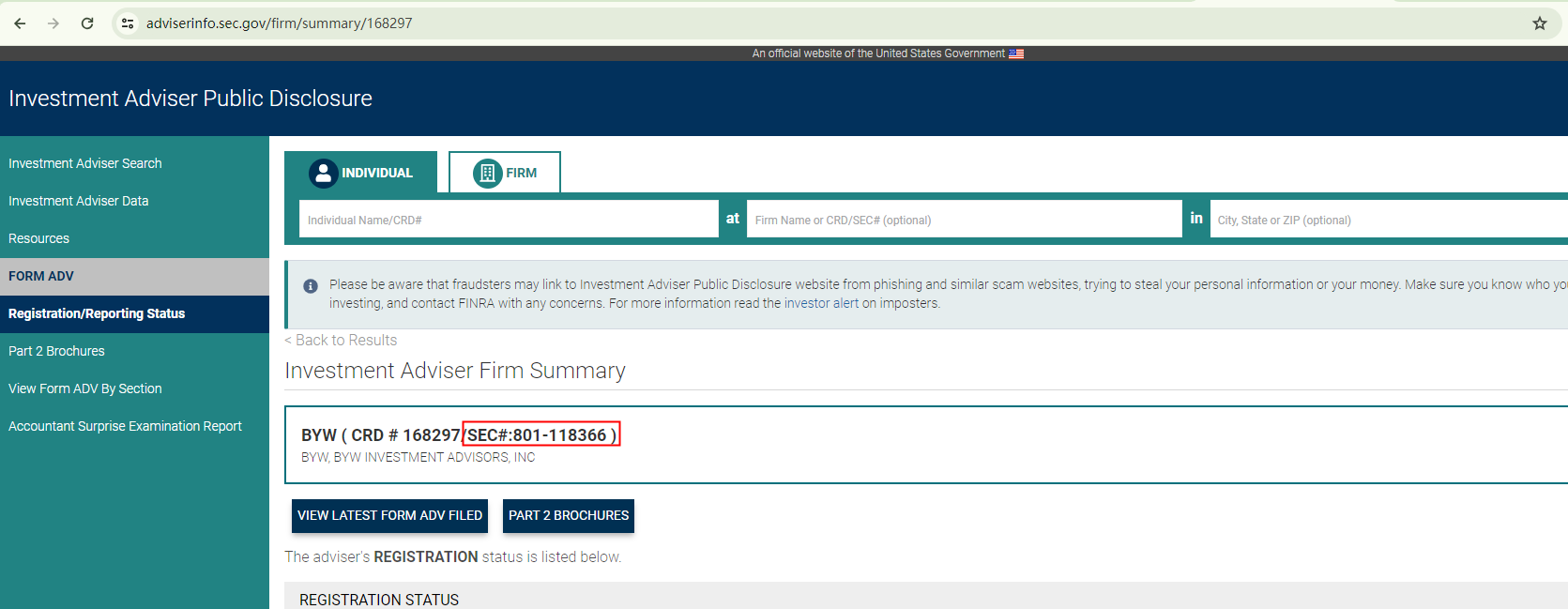The height and width of the screenshot is (609, 1568).
Task: Open Resources in the sidebar
Action: click(39, 238)
